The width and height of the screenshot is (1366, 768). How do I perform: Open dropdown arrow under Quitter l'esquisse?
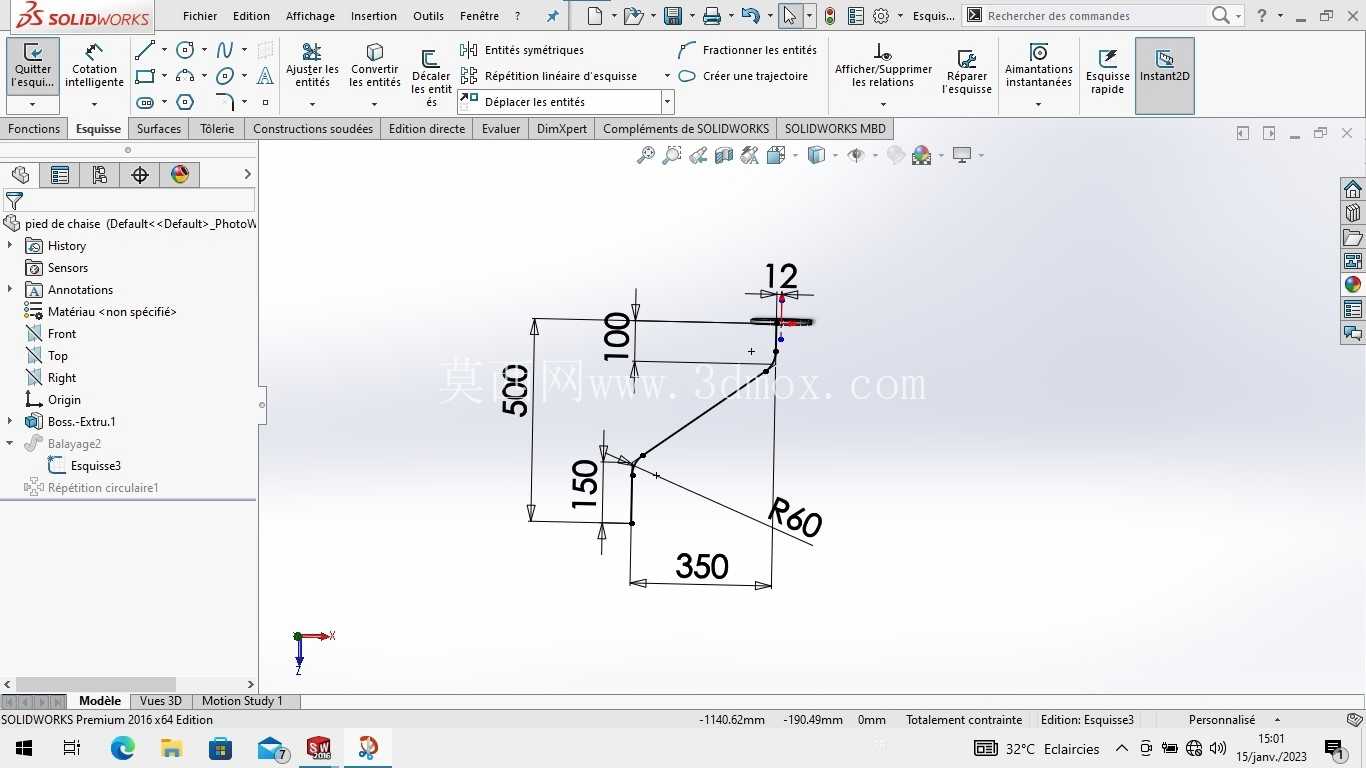tap(33, 104)
